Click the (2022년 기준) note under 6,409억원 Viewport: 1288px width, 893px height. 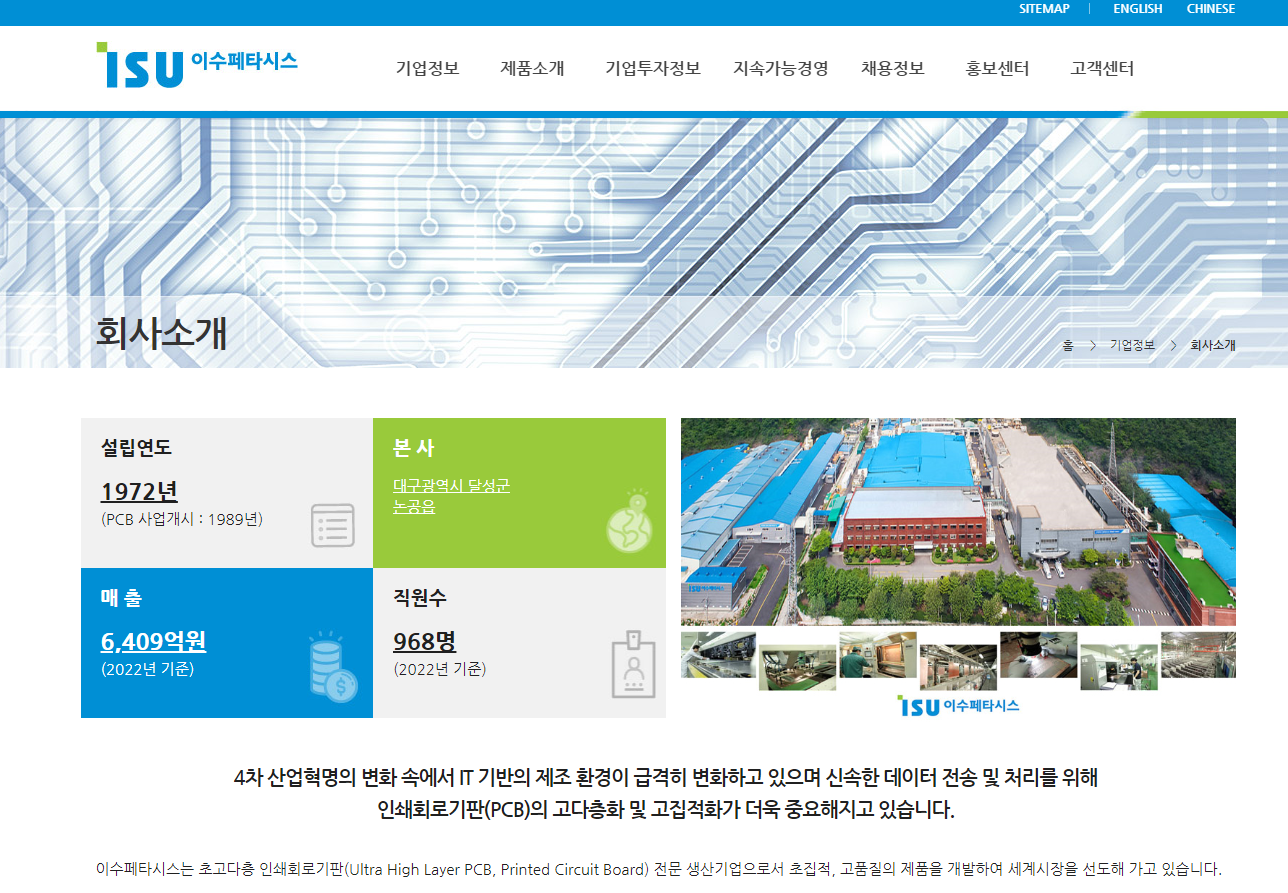click(x=148, y=669)
